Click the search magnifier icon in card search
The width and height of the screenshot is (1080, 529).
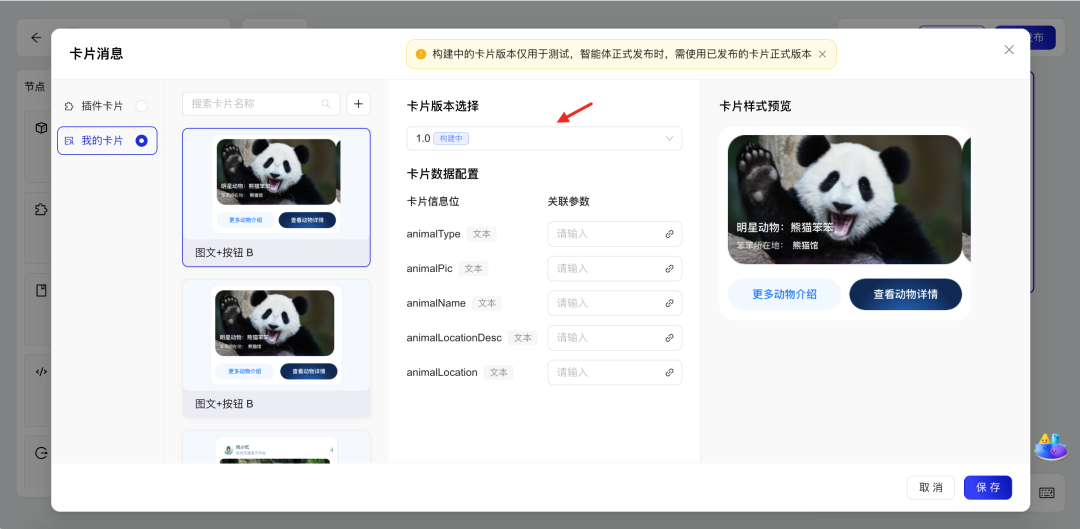click(326, 104)
